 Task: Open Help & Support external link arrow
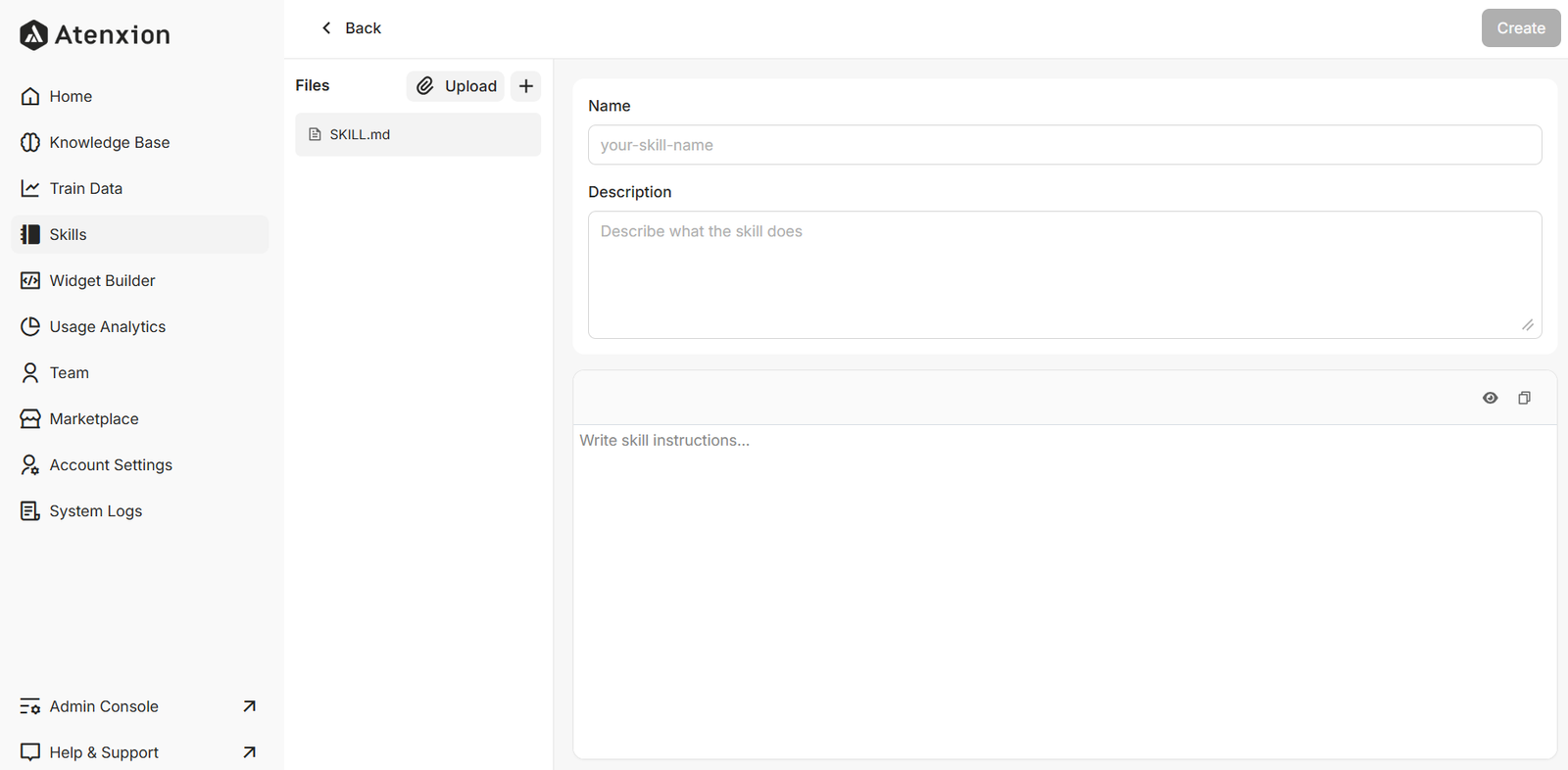pyautogui.click(x=249, y=752)
